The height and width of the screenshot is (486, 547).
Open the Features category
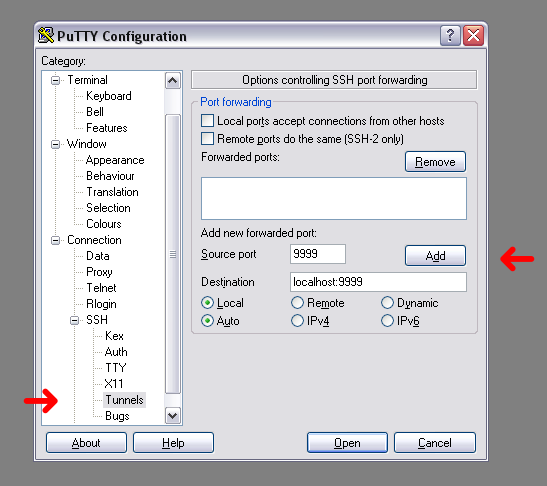click(107, 128)
